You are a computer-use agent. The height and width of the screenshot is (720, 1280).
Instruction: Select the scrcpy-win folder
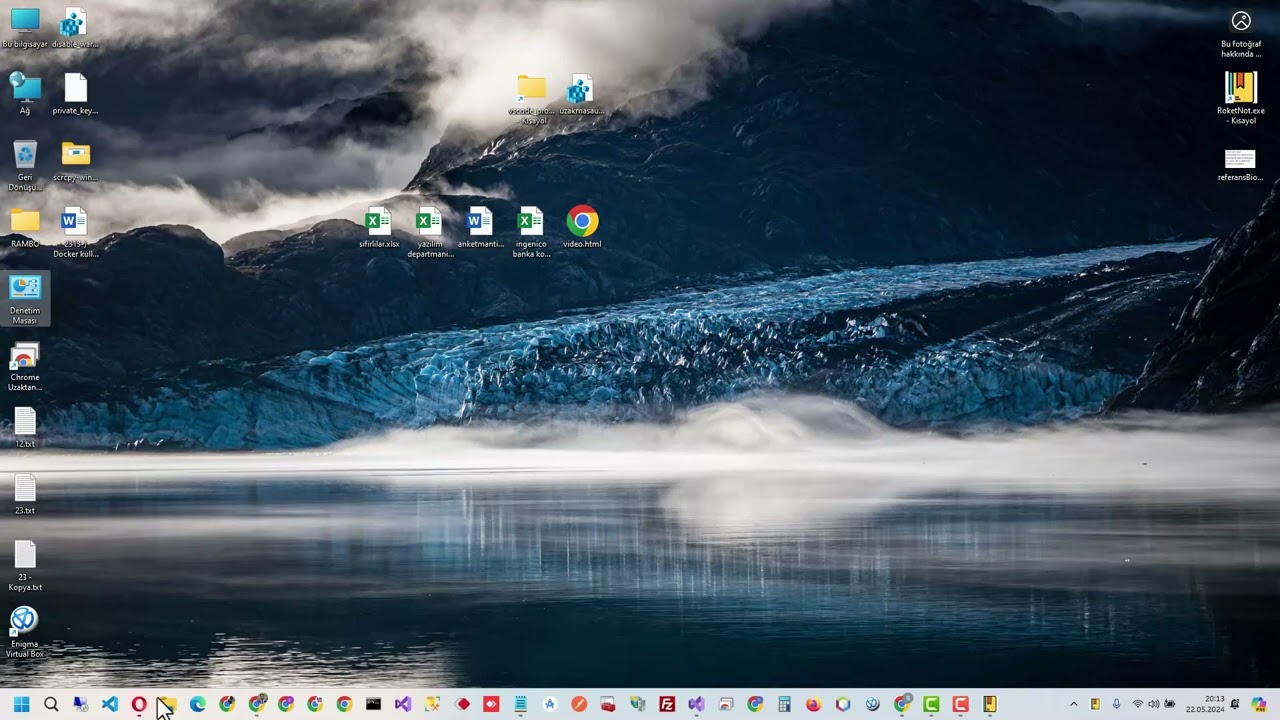[75, 160]
